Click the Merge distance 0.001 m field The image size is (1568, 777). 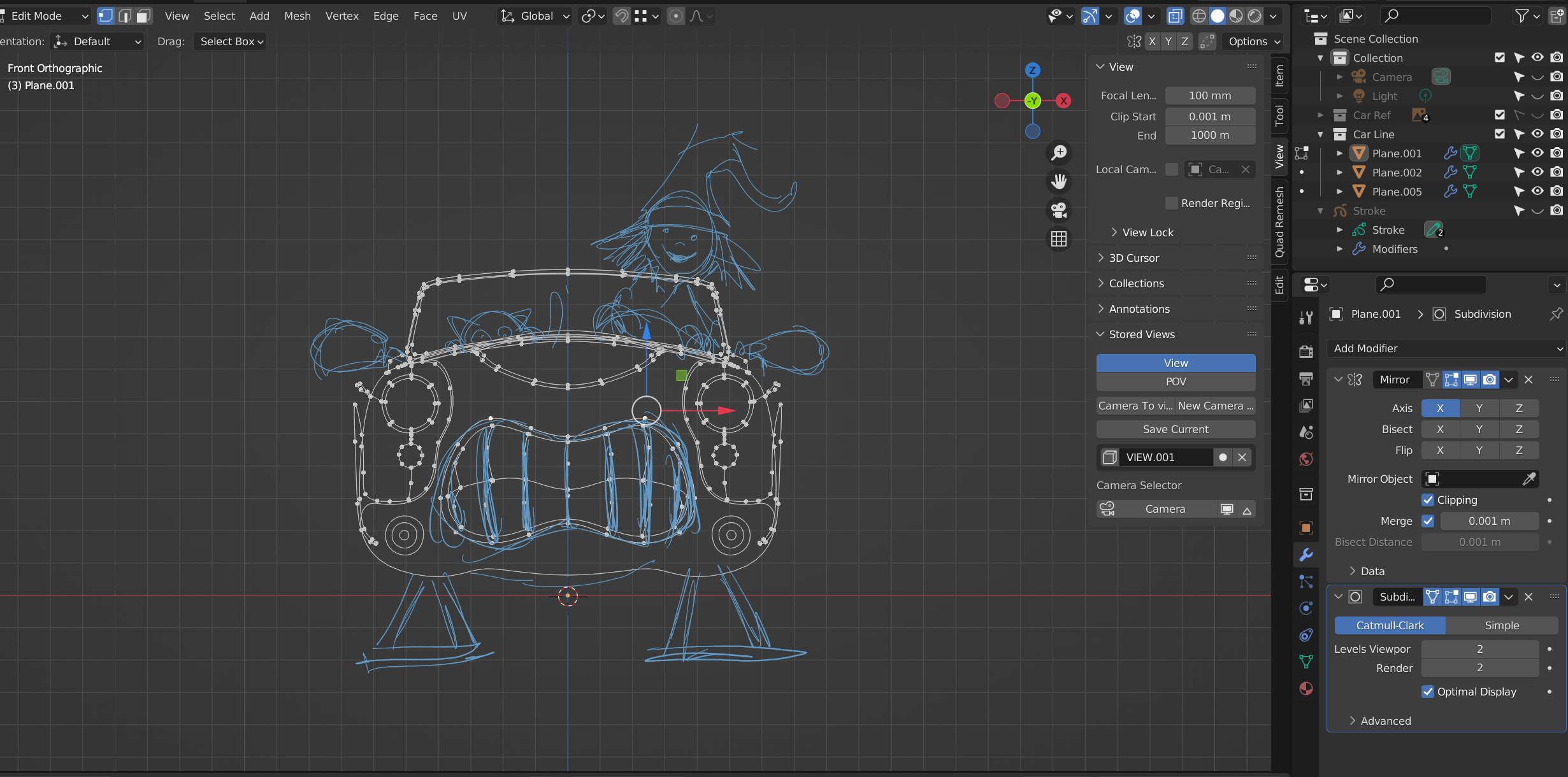pyautogui.click(x=1490, y=521)
